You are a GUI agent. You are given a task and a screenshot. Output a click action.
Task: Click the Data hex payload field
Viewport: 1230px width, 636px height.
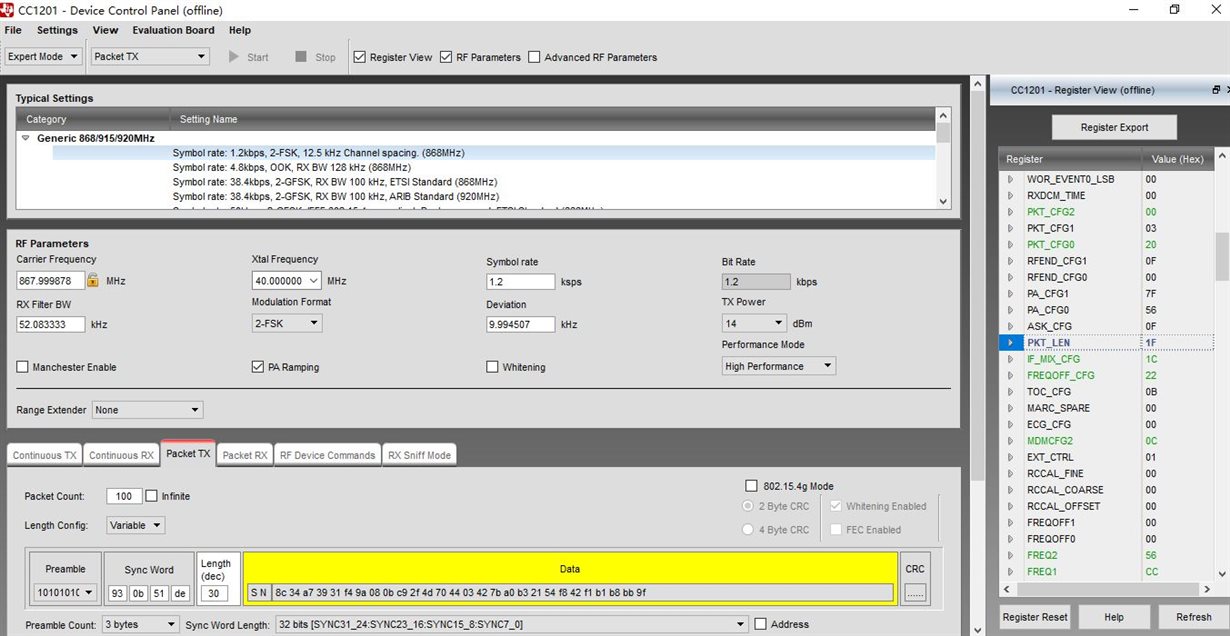point(583,593)
